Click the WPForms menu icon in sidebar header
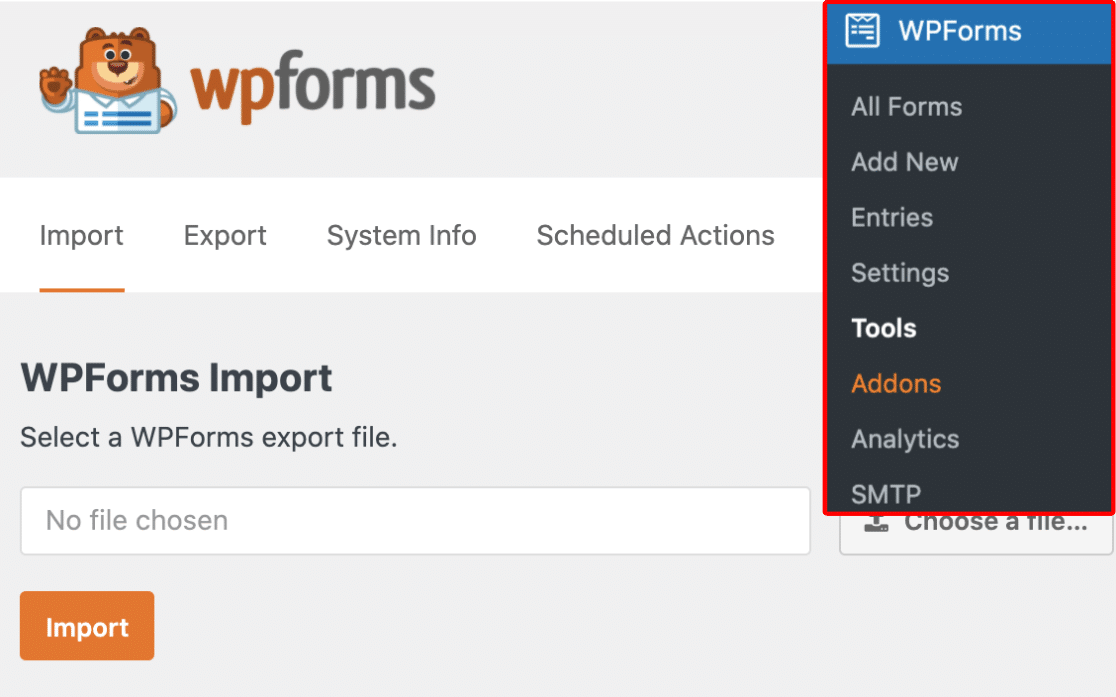This screenshot has width=1116, height=697. tap(862, 31)
